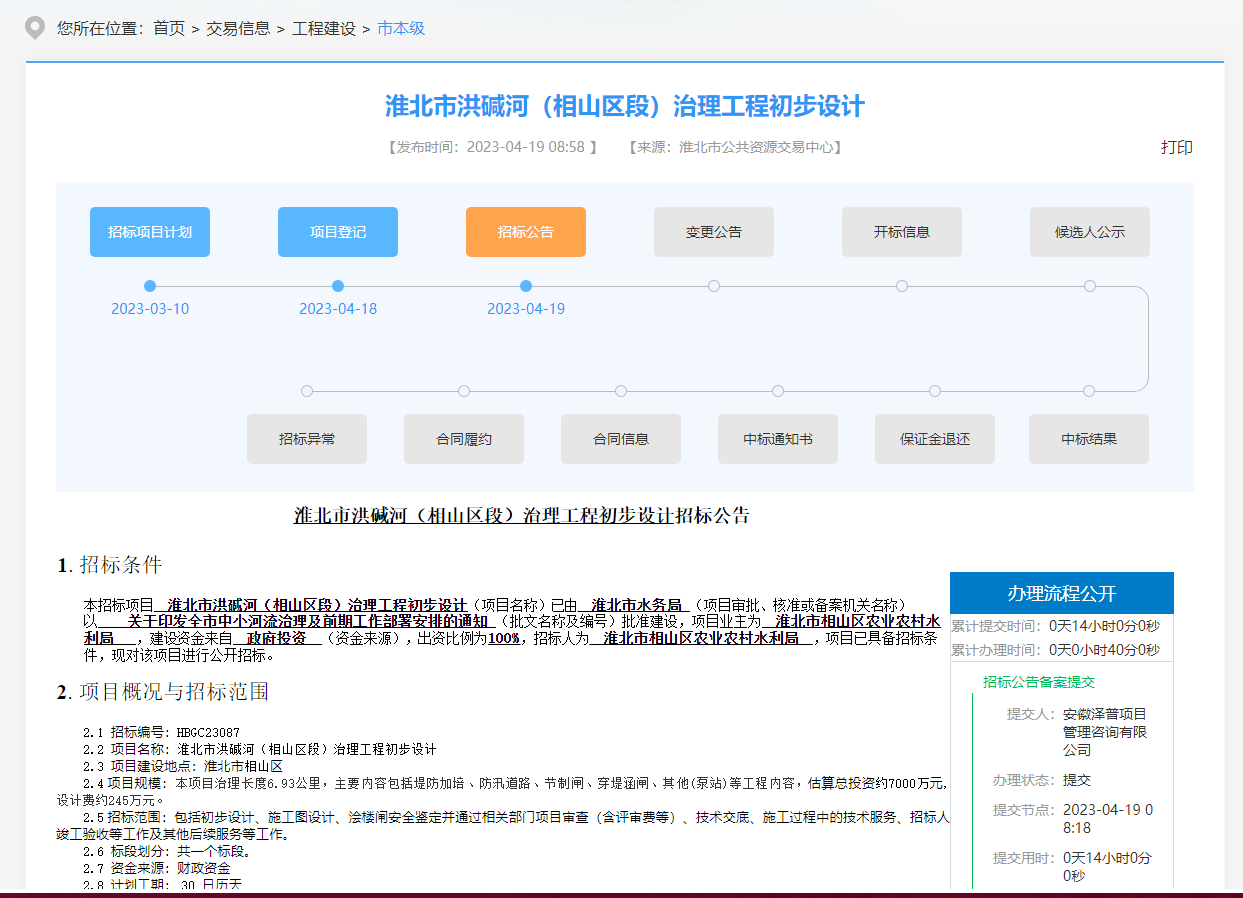The image size is (1243, 898).
Task: Click the page title 淮北市洪碱河（相山区段）治理工程初步设计
Action: tap(625, 107)
